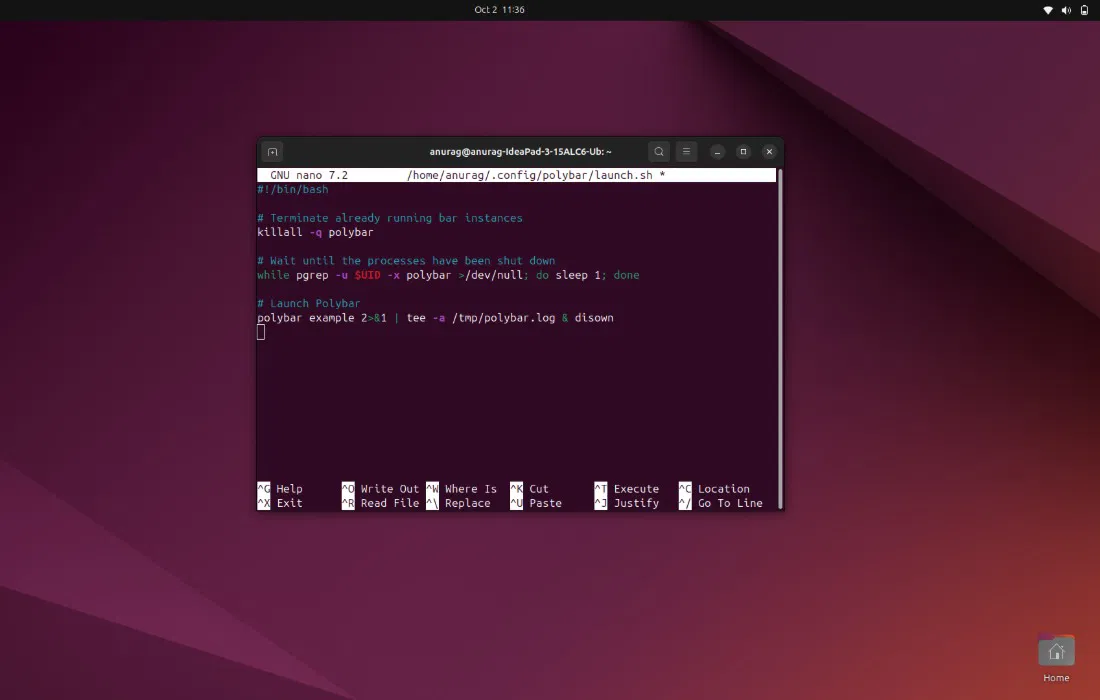This screenshot has height=700, width=1100.
Task: Click the terminal search icon
Action: pos(658,152)
